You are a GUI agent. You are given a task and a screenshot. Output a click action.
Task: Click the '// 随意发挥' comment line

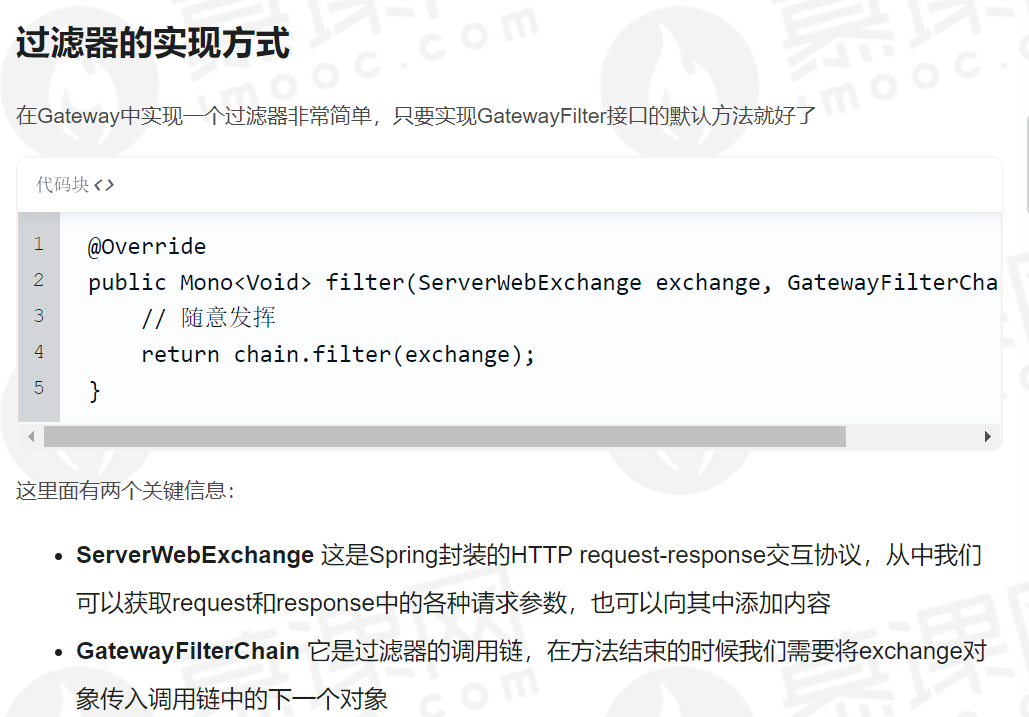[x=208, y=318]
